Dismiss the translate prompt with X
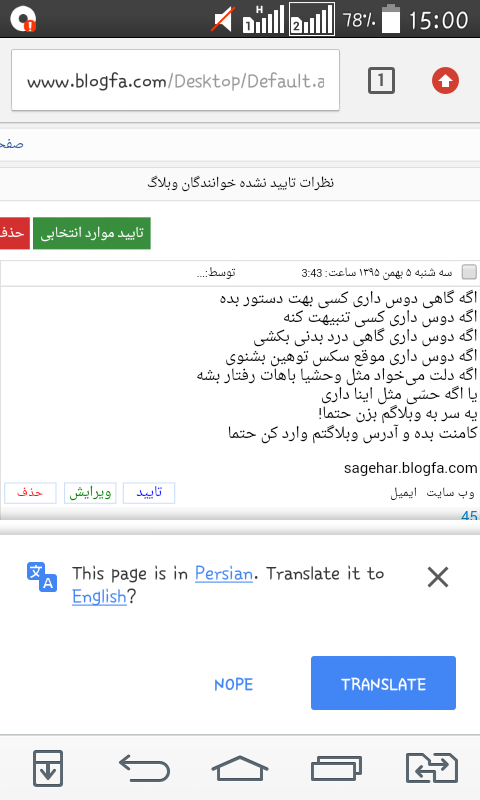Viewport: 480px width, 800px height. point(438,577)
